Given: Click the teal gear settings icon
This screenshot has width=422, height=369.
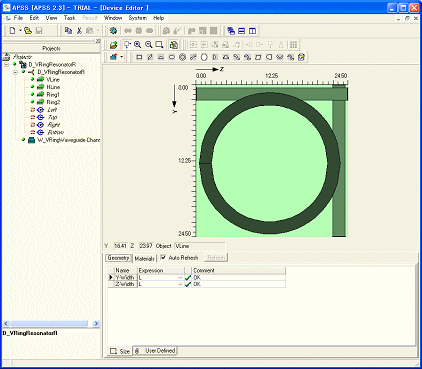Looking at the screenshot, I should [x=113, y=31].
